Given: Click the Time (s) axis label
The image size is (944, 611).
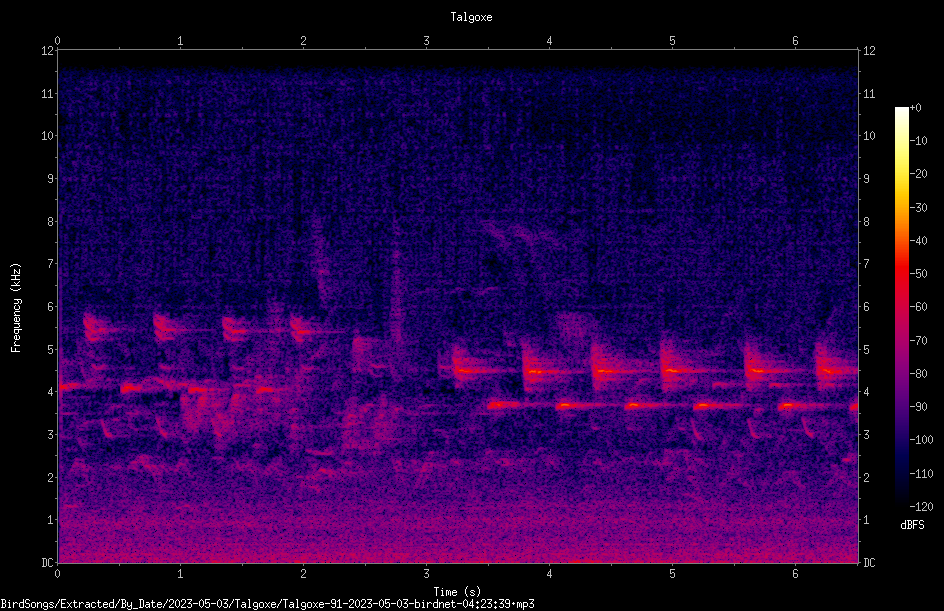Looking at the screenshot, I should 457,592.
